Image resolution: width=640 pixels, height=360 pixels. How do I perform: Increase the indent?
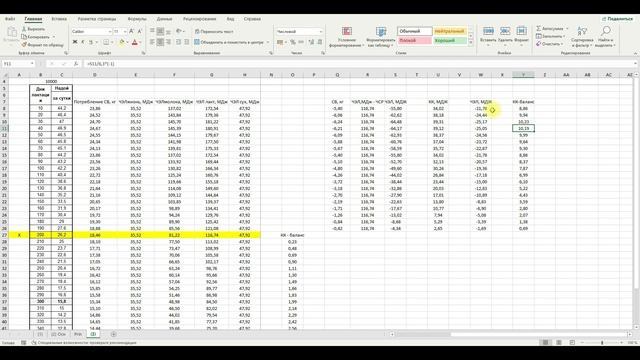(x=187, y=42)
